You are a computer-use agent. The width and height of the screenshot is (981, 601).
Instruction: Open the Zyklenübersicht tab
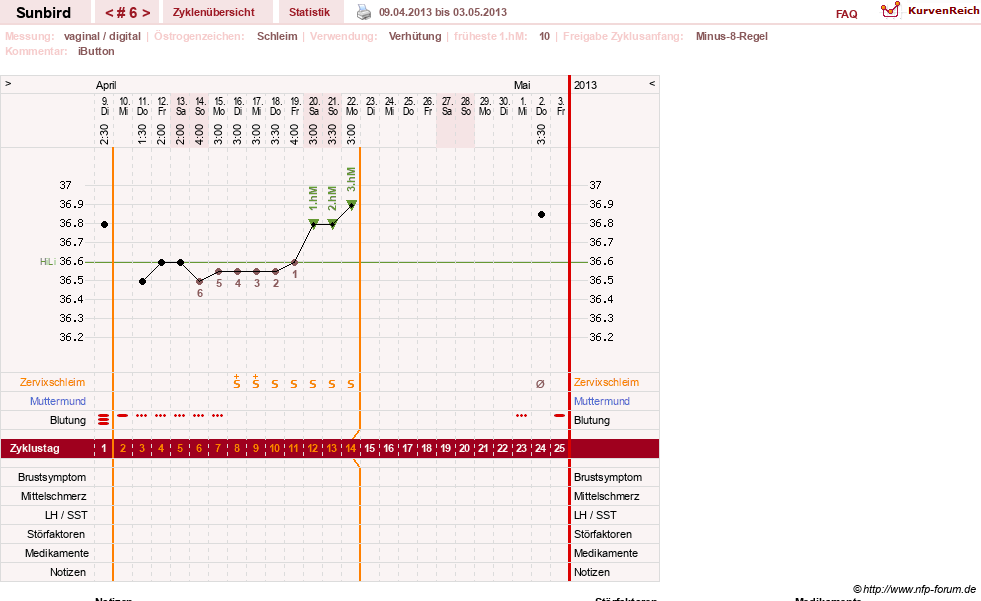(214, 12)
